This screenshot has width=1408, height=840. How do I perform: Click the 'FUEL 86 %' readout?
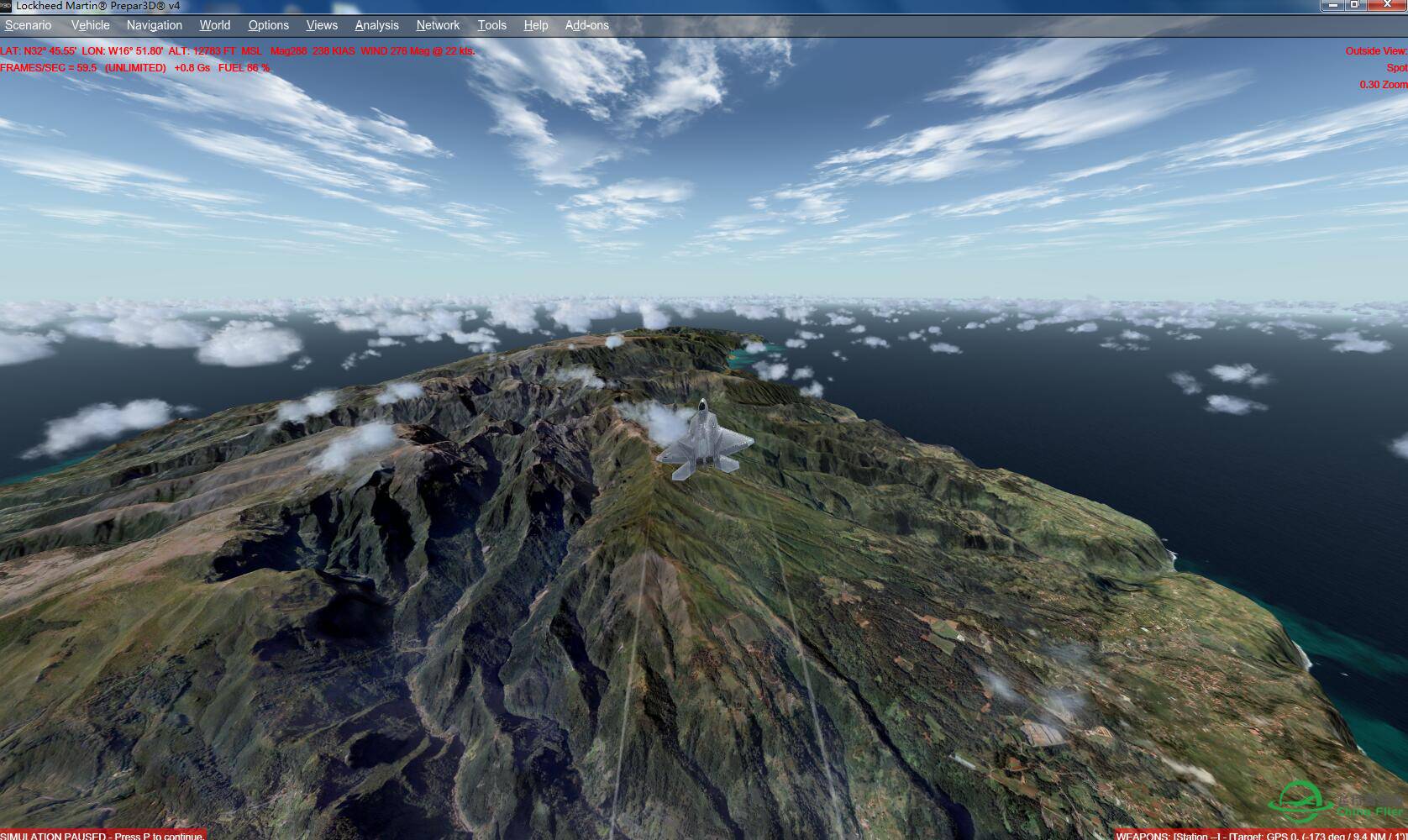(x=244, y=68)
